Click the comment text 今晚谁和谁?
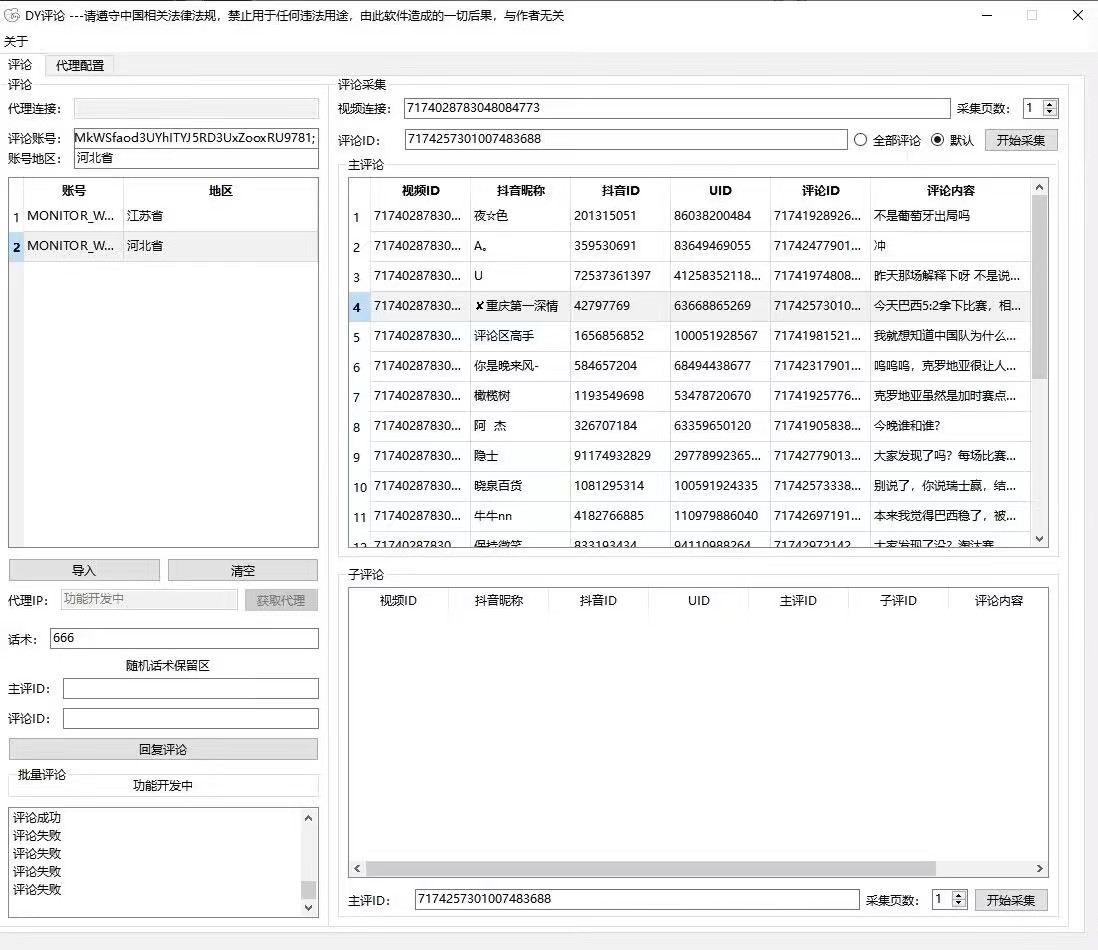1098x950 pixels. pyautogui.click(x=907, y=426)
